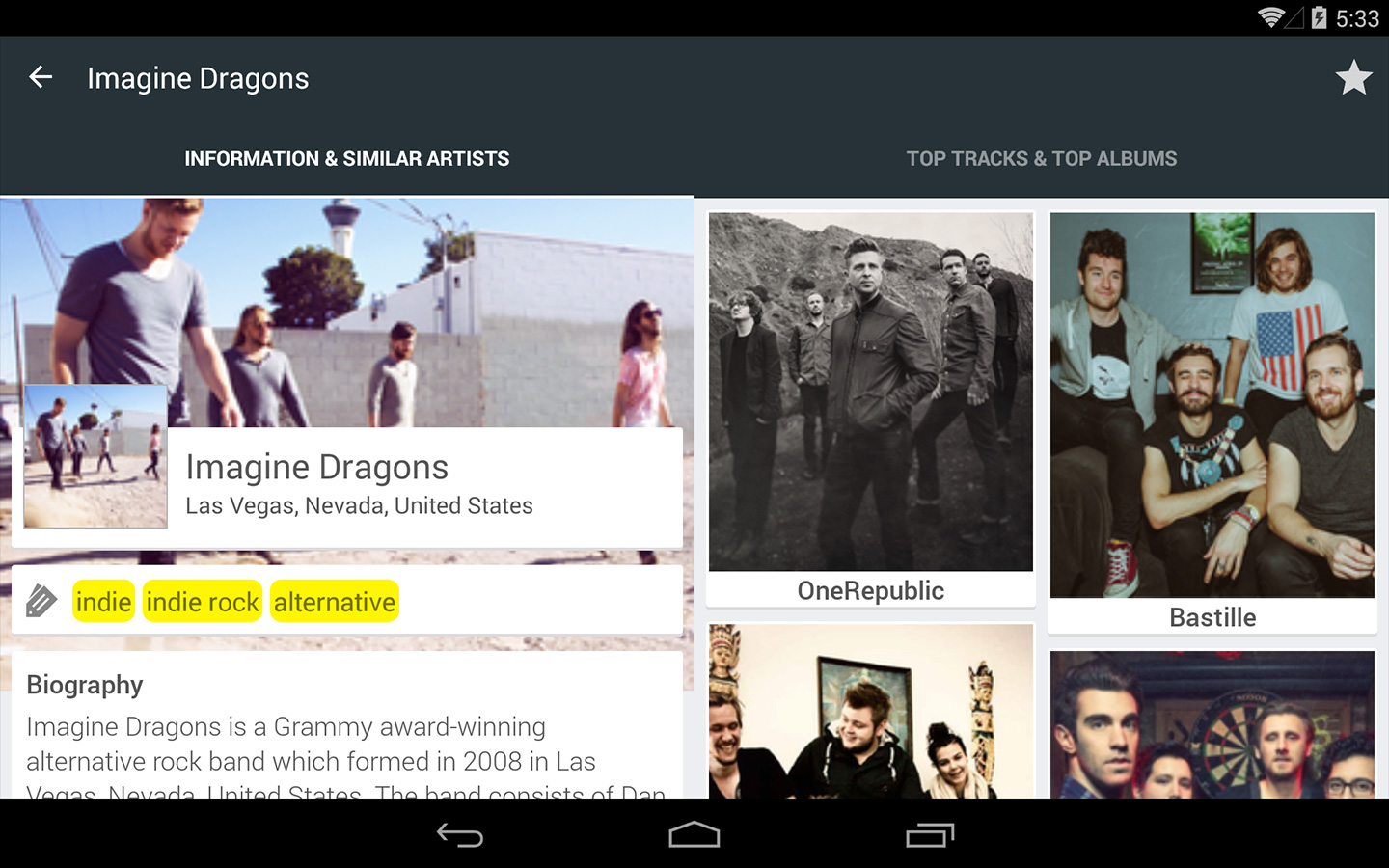Click the tag edit pencil icon
Image resolution: width=1389 pixels, height=868 pixels.
click(41, 601)
